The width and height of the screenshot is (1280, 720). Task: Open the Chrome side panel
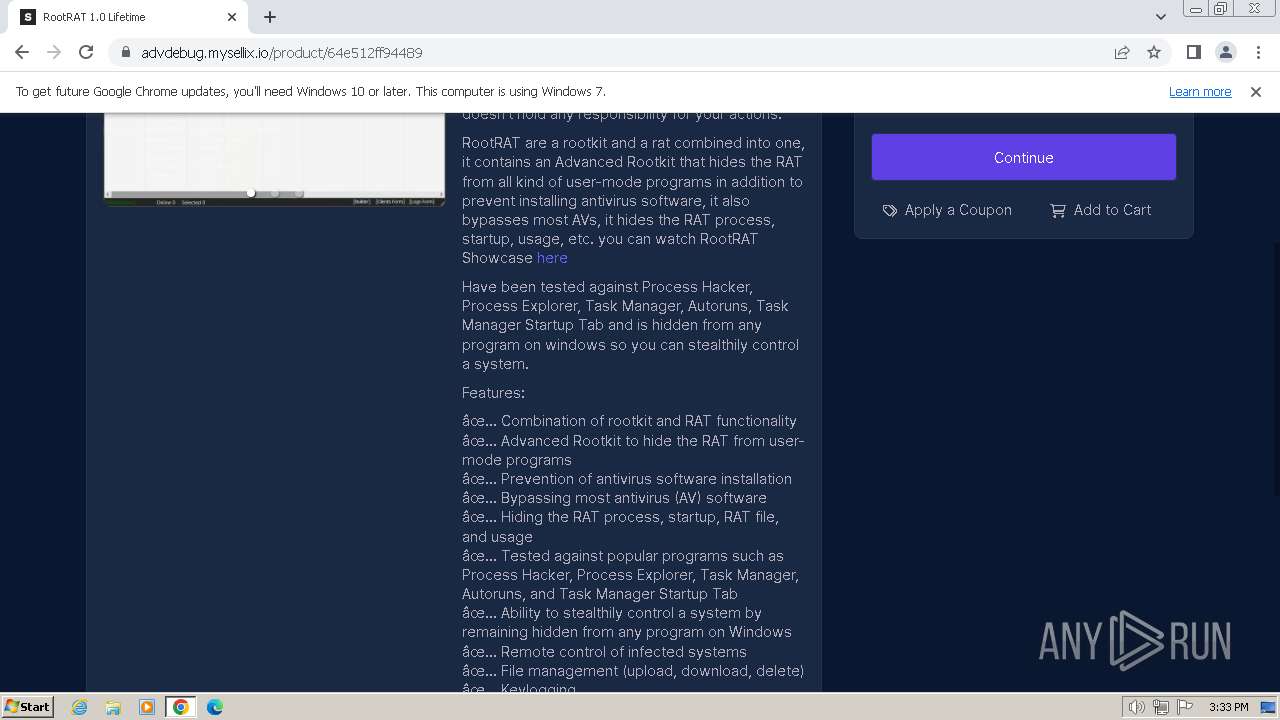[1193, 52]
